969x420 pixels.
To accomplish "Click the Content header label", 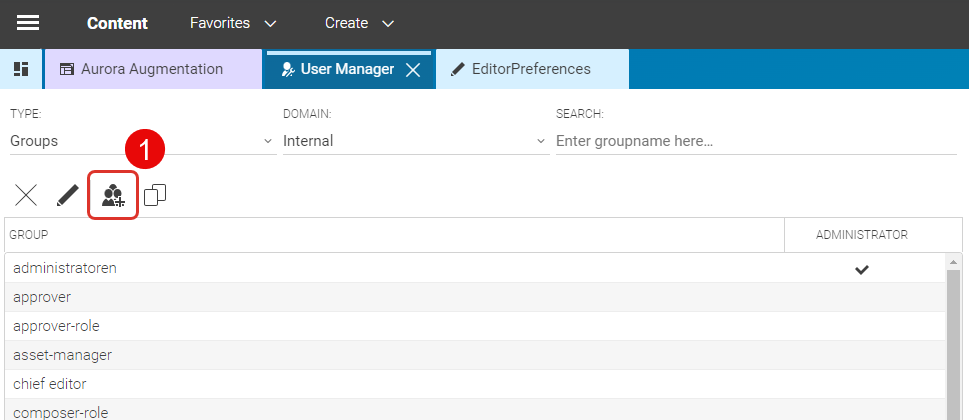I will click(117, 23).
